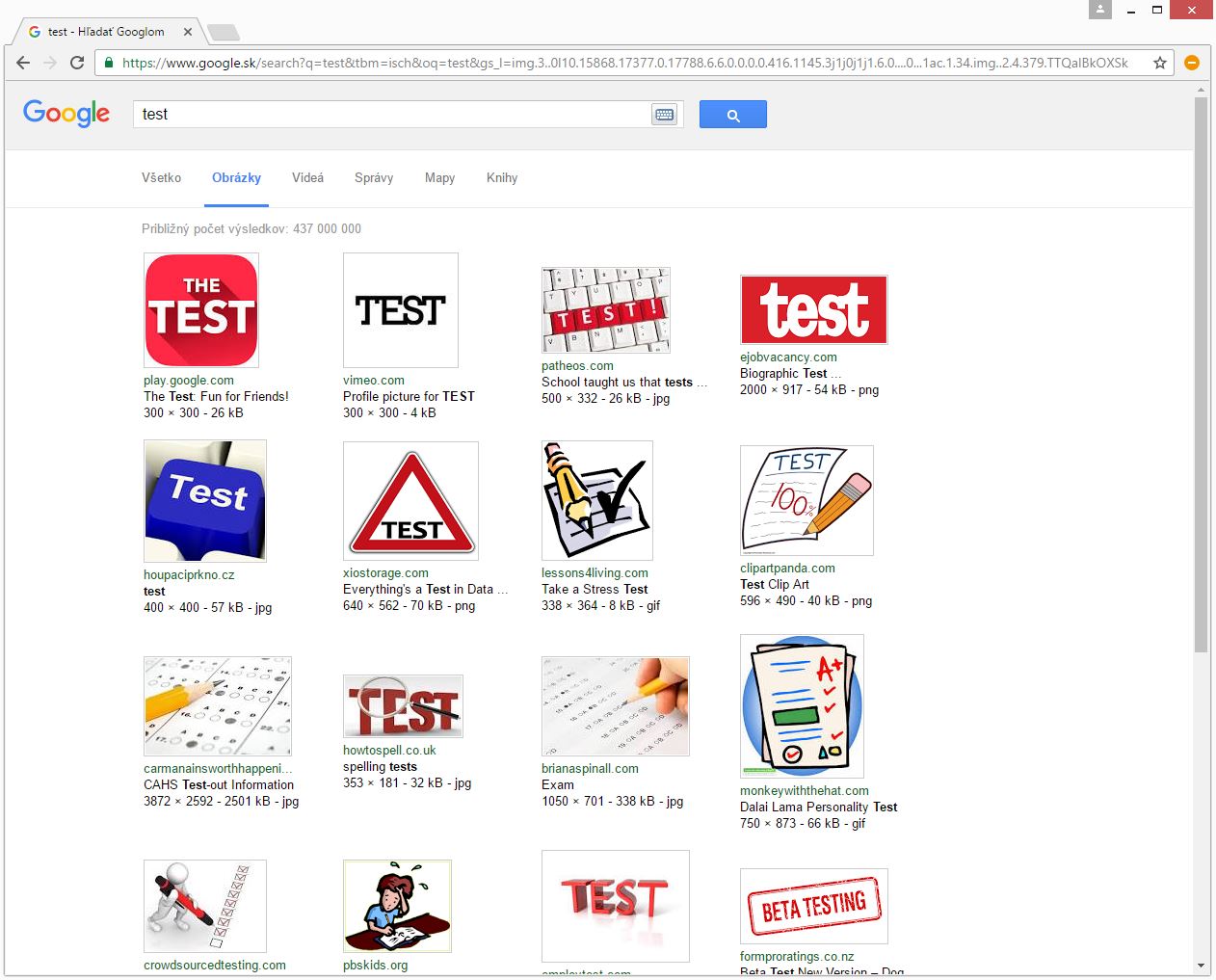This screenshot has width=1216, height=980.
Task: Open the brianaspinall exam sheet thumbnail
Action: [x=616, y=706]
